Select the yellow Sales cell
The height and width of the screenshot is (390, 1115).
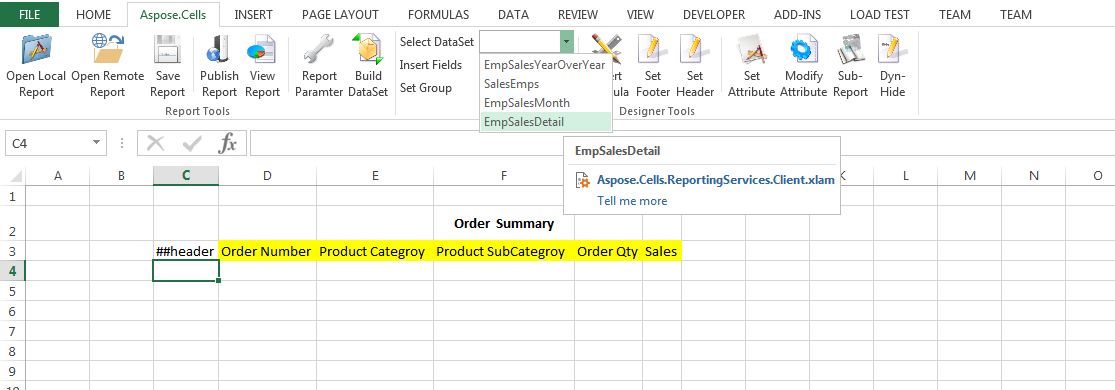point(662,251)
